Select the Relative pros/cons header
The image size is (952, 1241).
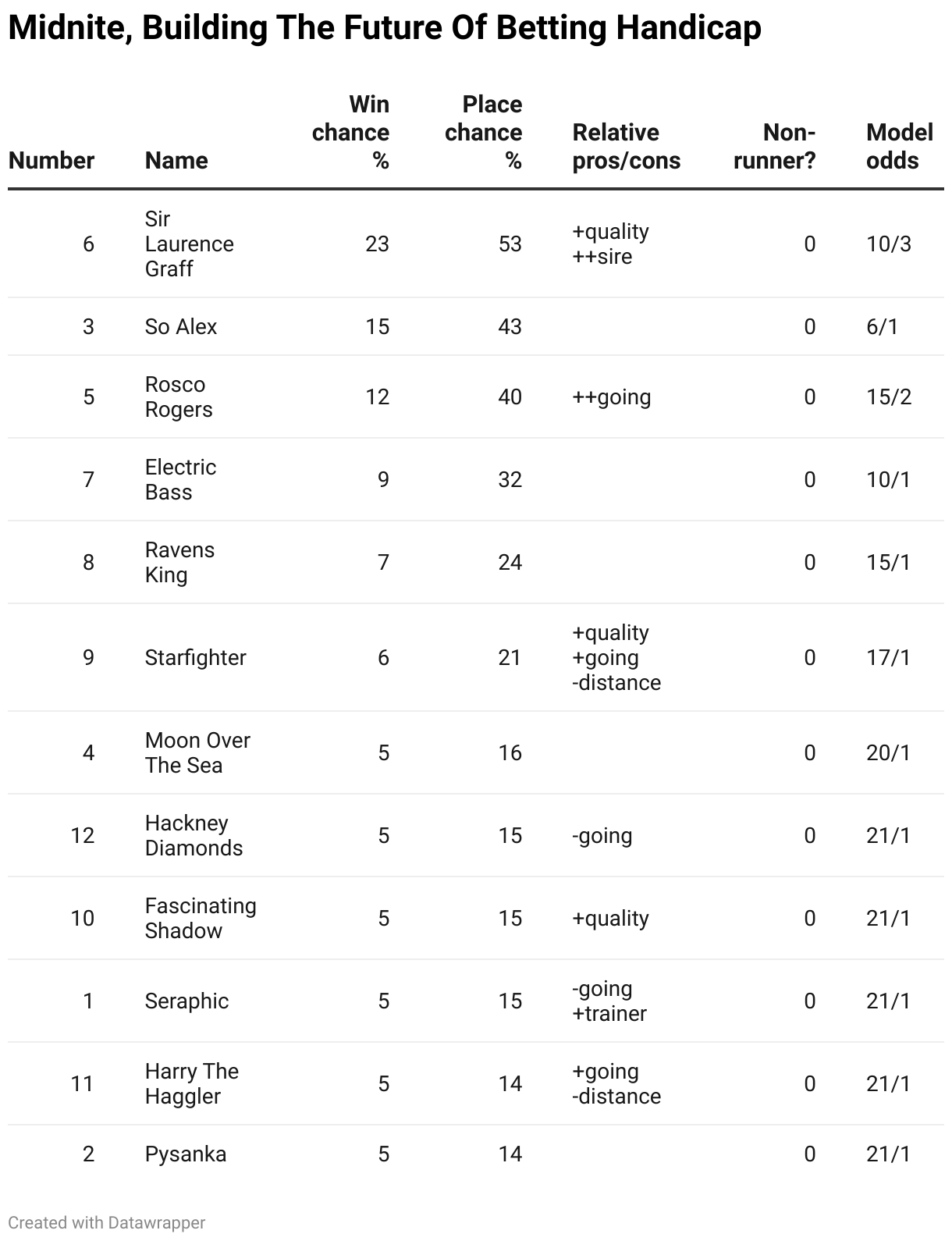pyautogui.click(x=627, y=146)
